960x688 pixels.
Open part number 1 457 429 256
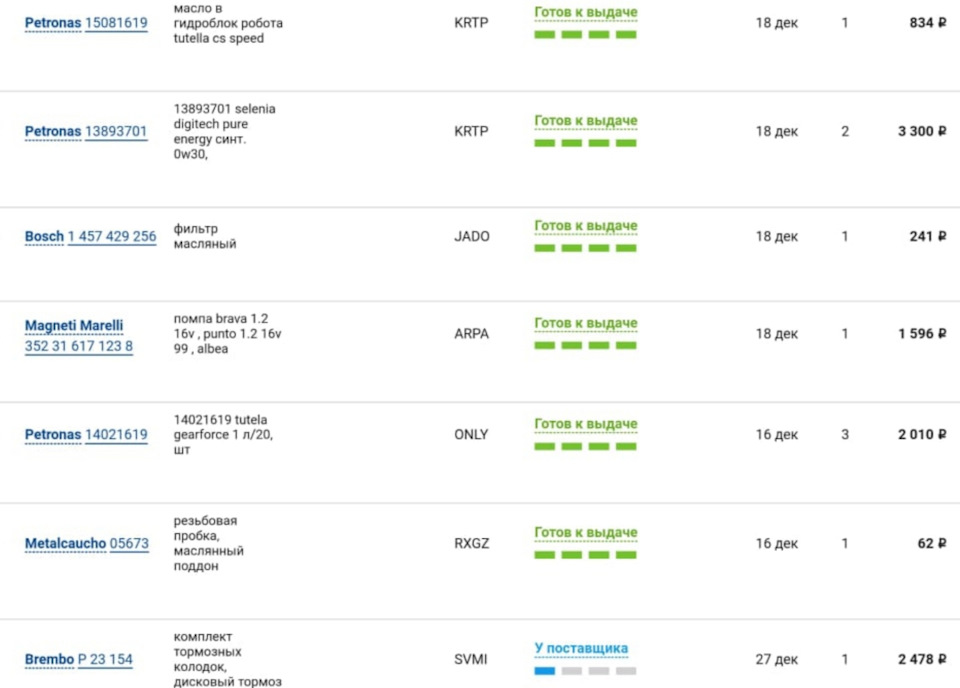[x=112, y=237]
